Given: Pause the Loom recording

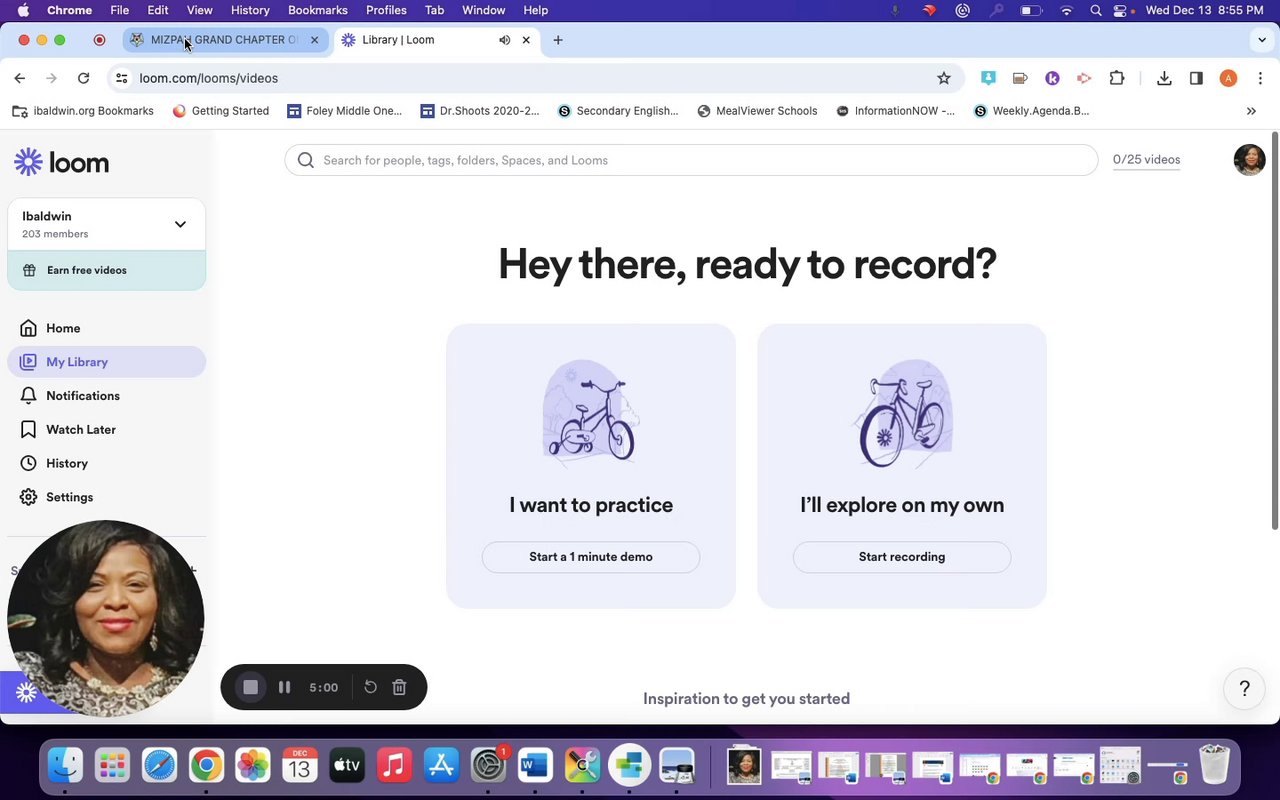Looking at the screenshot, I should click(284, 687).
